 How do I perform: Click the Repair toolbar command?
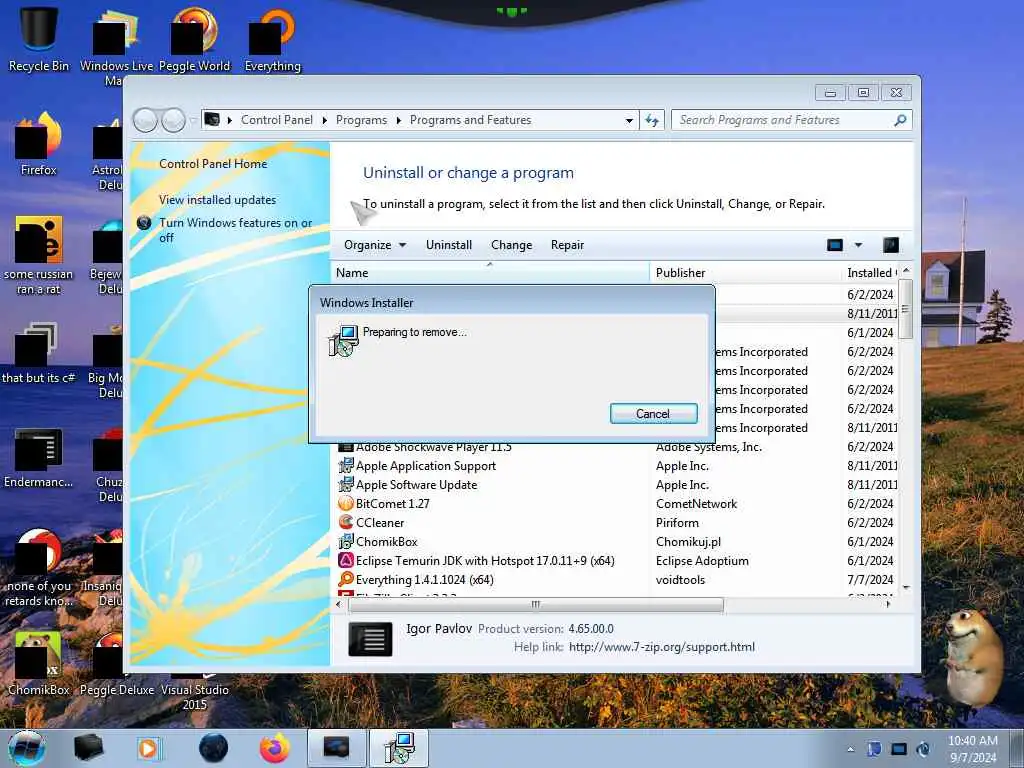click(567, 245)
